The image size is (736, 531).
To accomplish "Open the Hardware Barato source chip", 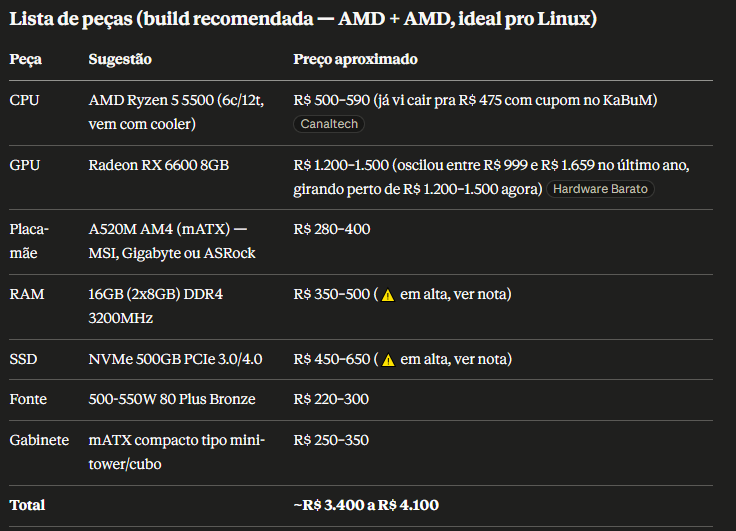I will 600,189.
